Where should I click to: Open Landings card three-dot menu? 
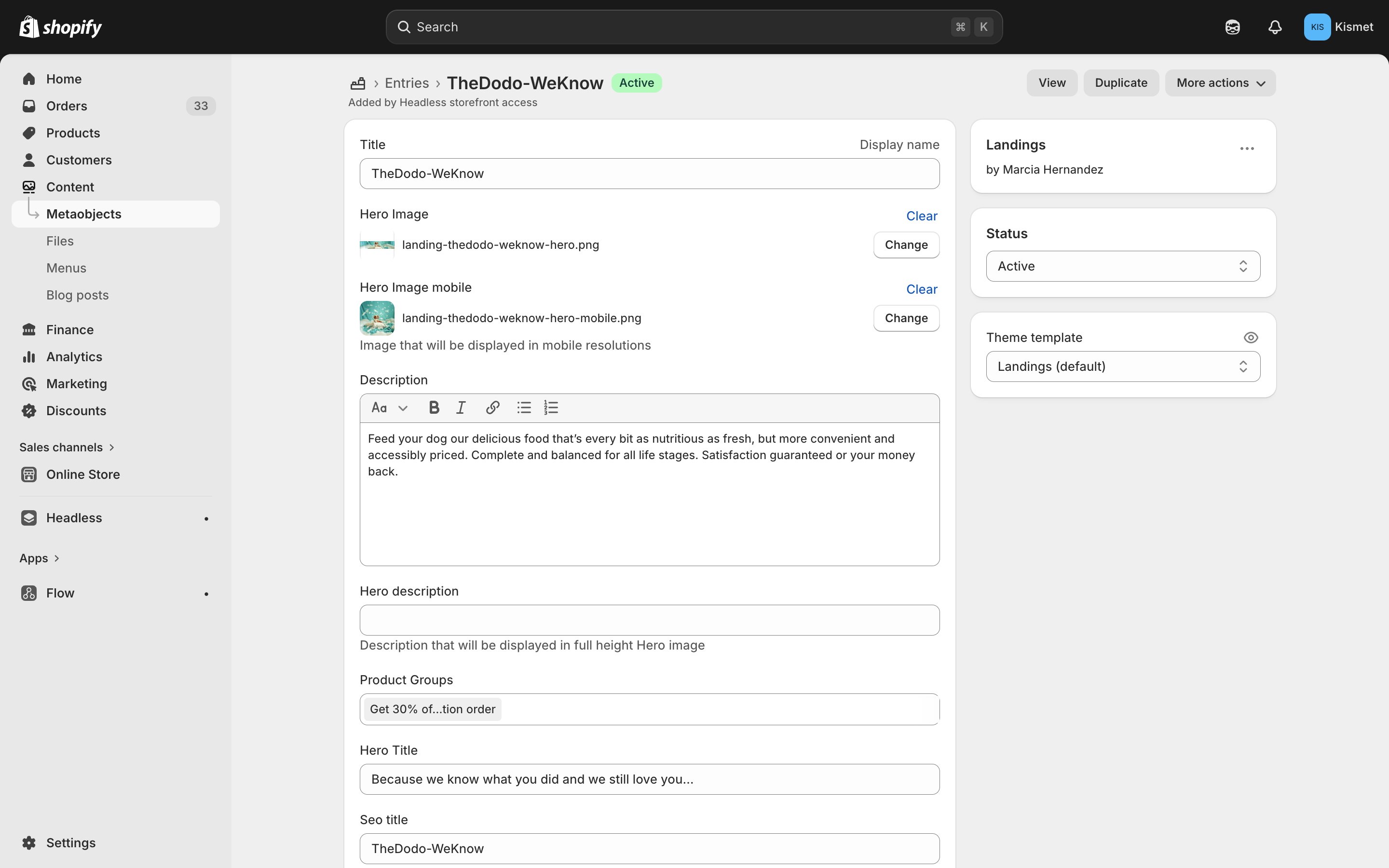[x=1247, y=149]
